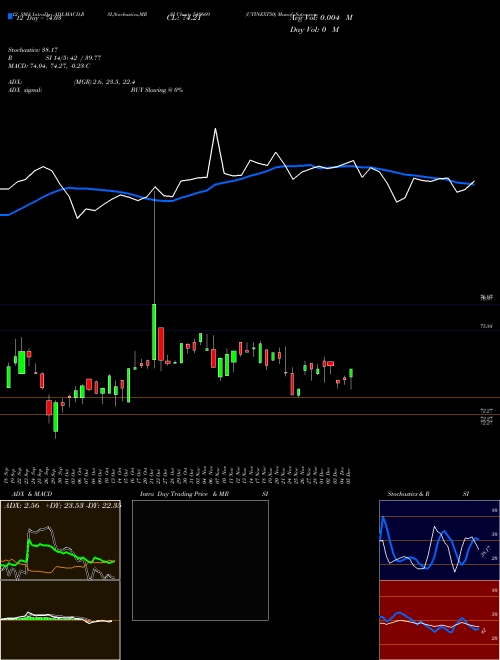Click the 72.27 price level label
The width and height of the screenshot is (500, 660).
(487, 410)
